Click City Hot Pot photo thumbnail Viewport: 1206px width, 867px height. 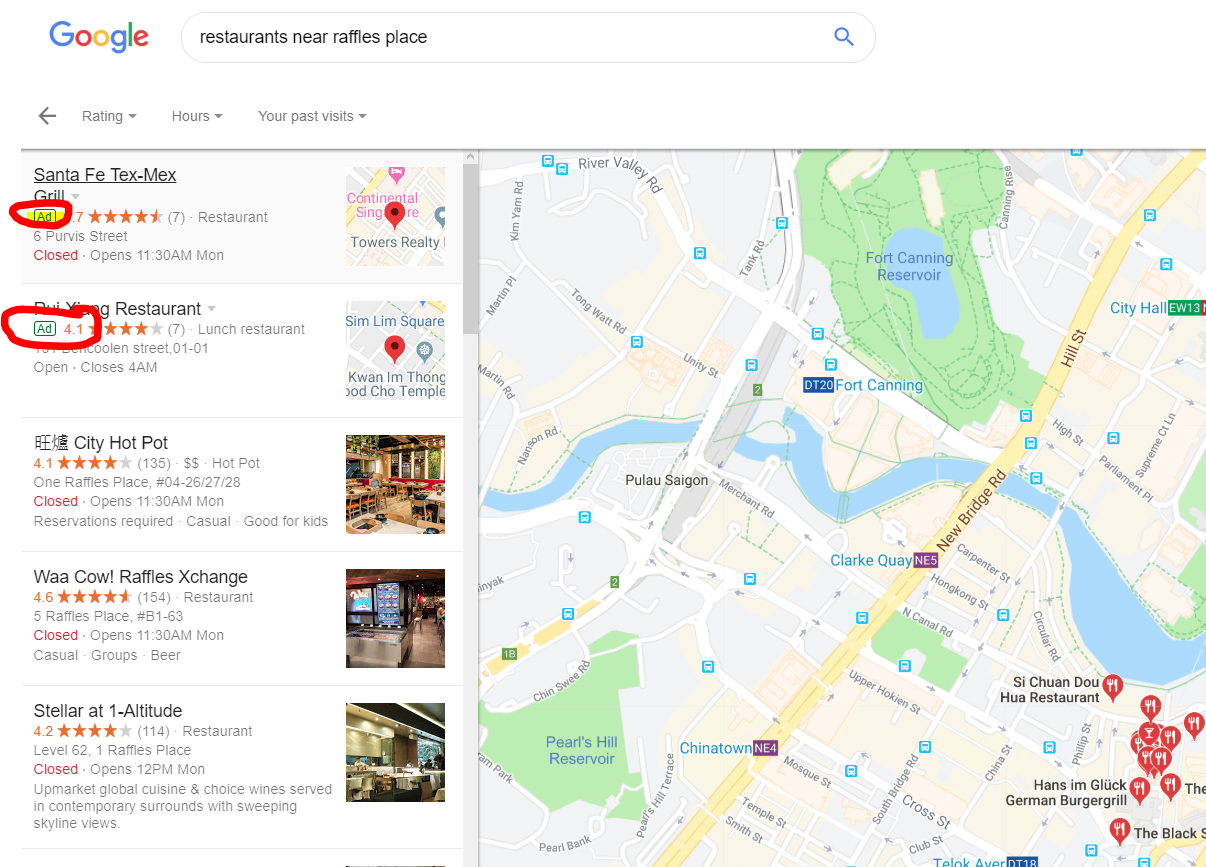click(x=395, y=484)
